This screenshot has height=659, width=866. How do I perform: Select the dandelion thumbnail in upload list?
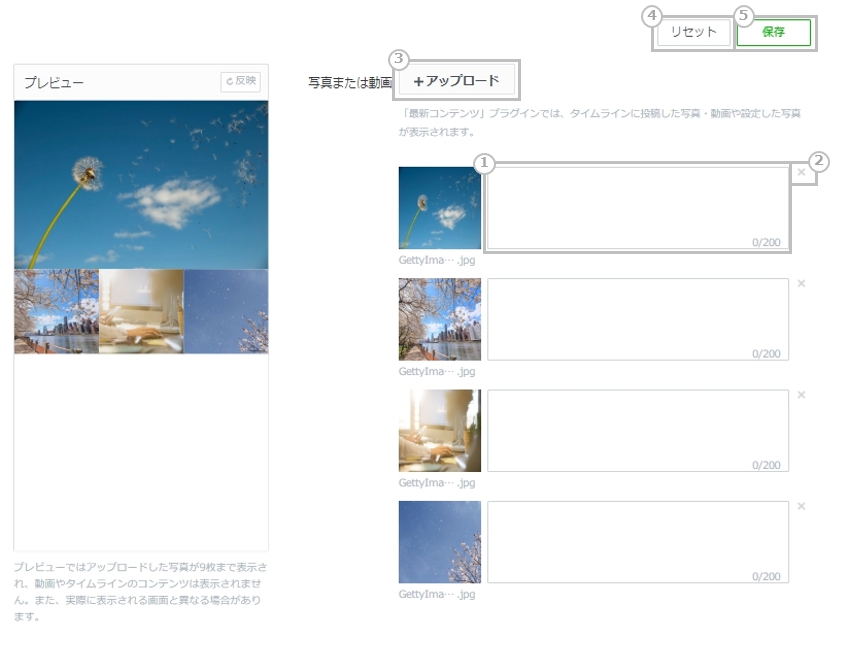click(x=439, y=207)
